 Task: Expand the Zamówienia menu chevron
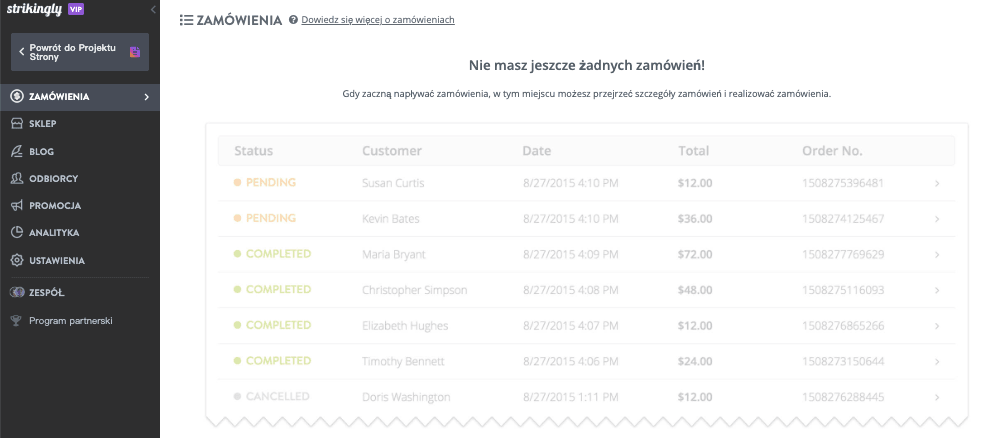pyautogui.click(x=147, y=97)
